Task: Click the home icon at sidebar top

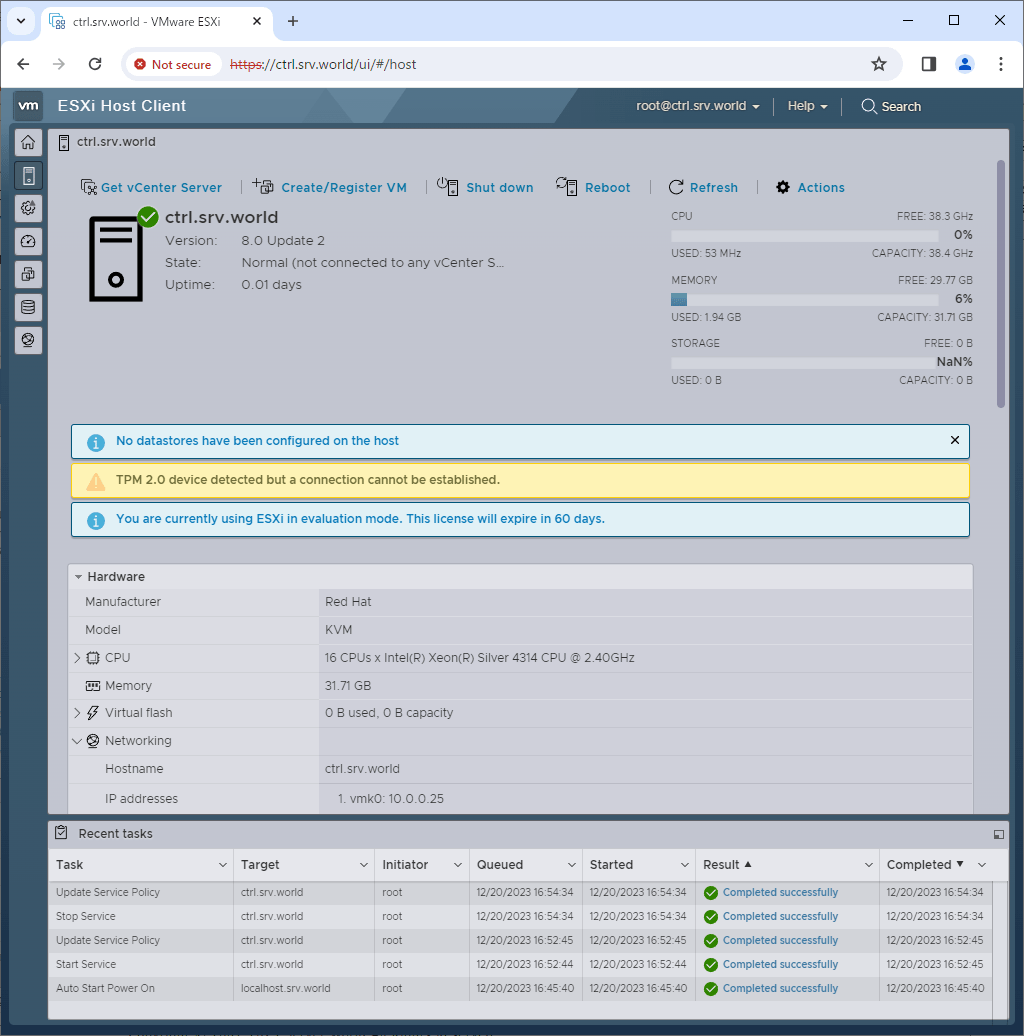Action: [28, 142]
